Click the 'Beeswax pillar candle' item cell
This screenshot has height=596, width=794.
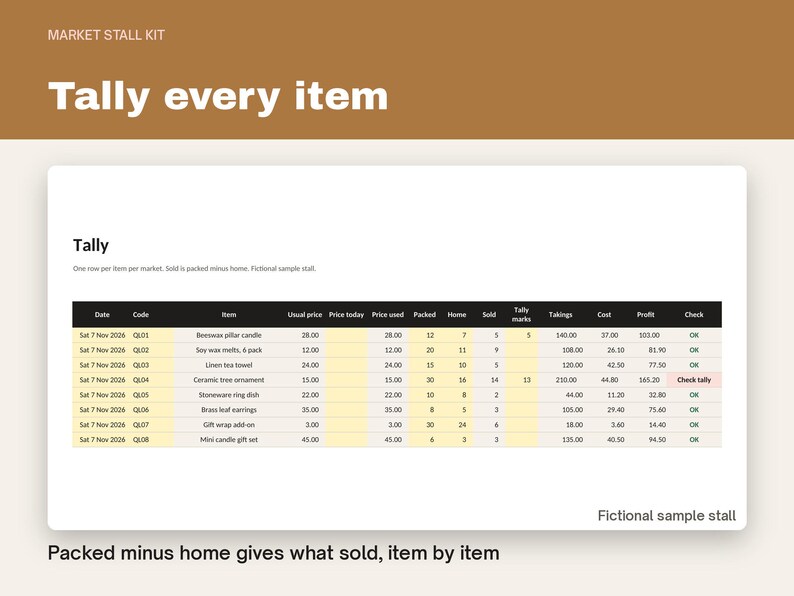[x=229, y=335]
